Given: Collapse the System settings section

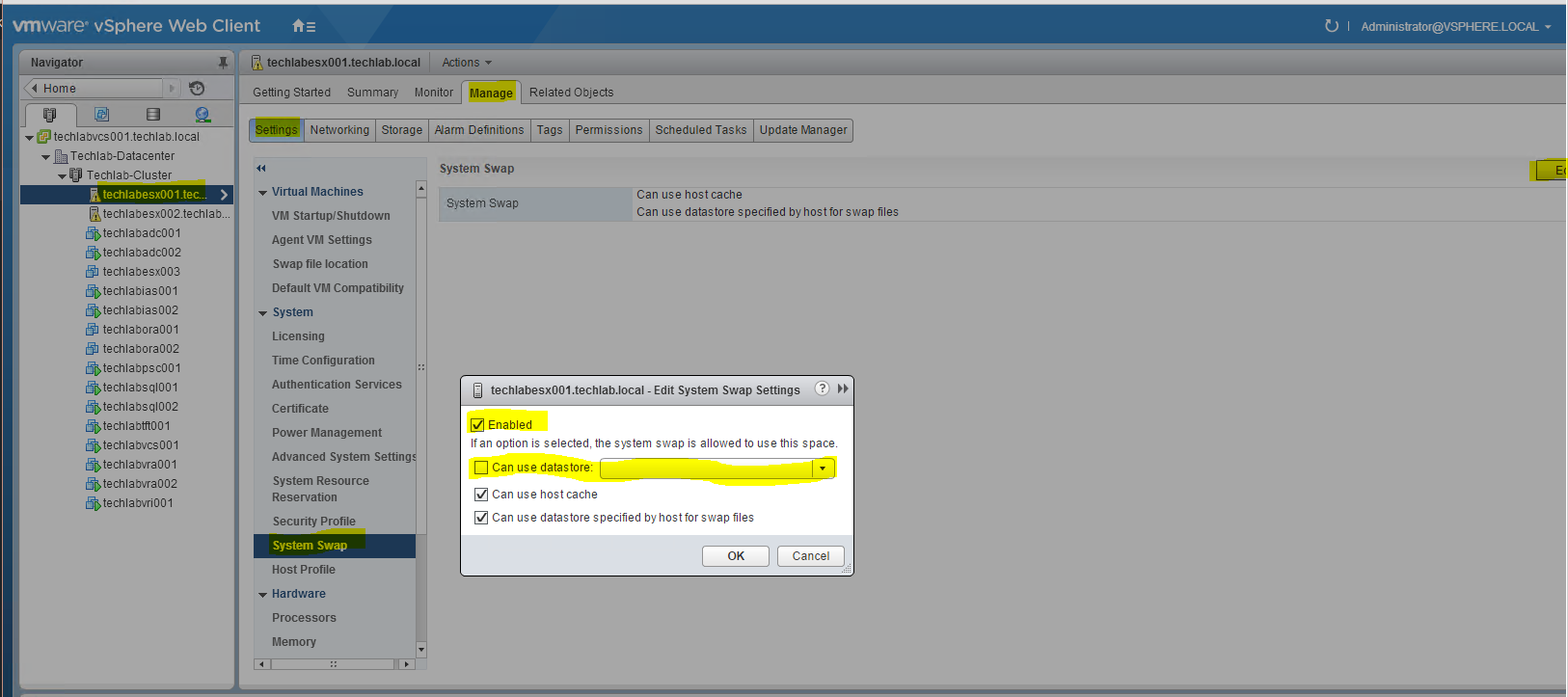Looking at the screenshot, I should pyautogui.click(x=262, y=313).
